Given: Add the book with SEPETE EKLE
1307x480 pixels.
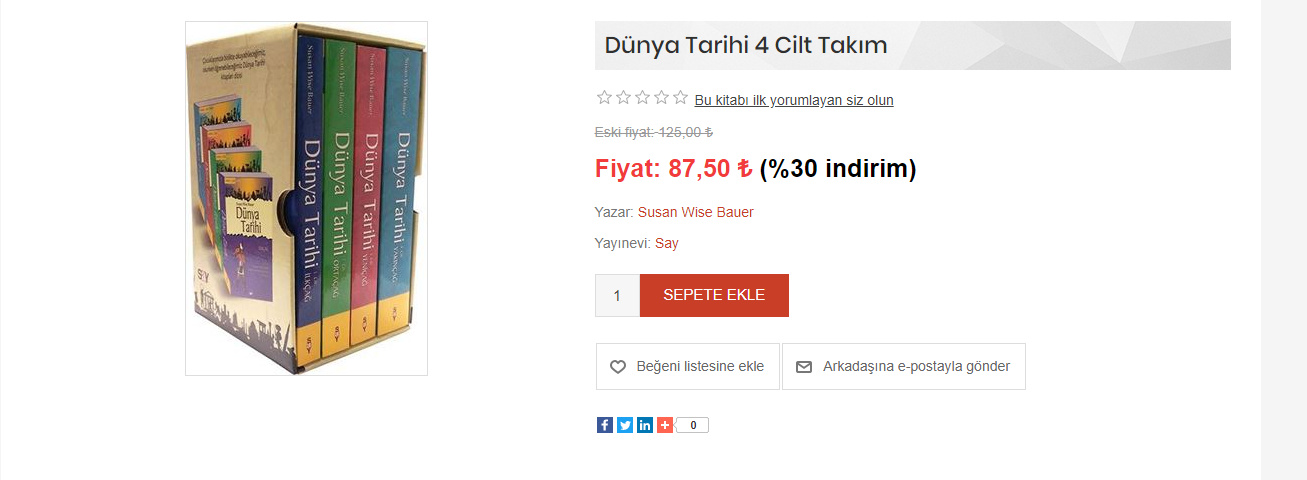Looking at the screenshot, I should click(x=714, y=295).
